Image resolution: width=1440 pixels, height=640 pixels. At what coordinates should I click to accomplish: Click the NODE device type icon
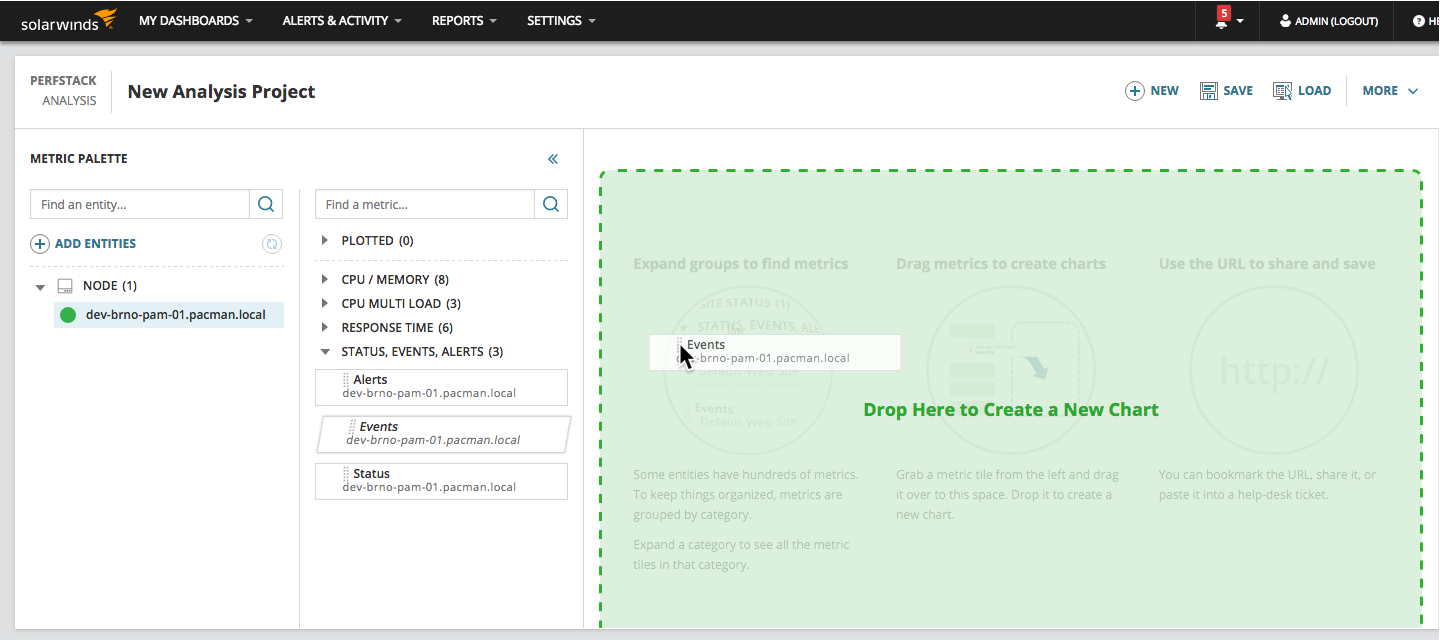coord(66,286)
